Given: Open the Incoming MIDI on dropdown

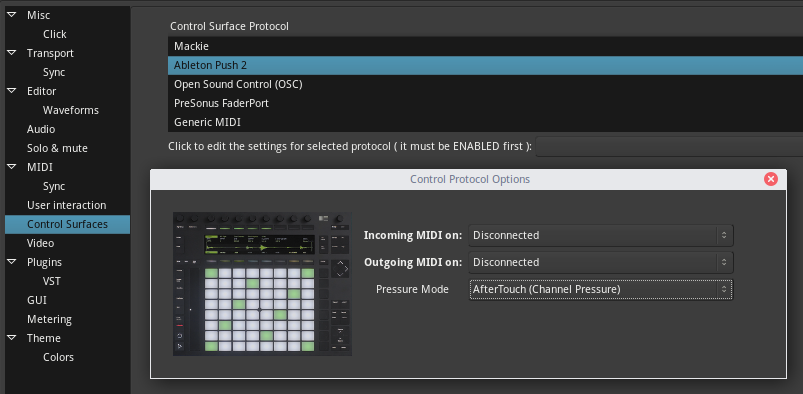Looking at the screenshot, I should point(601,235).
